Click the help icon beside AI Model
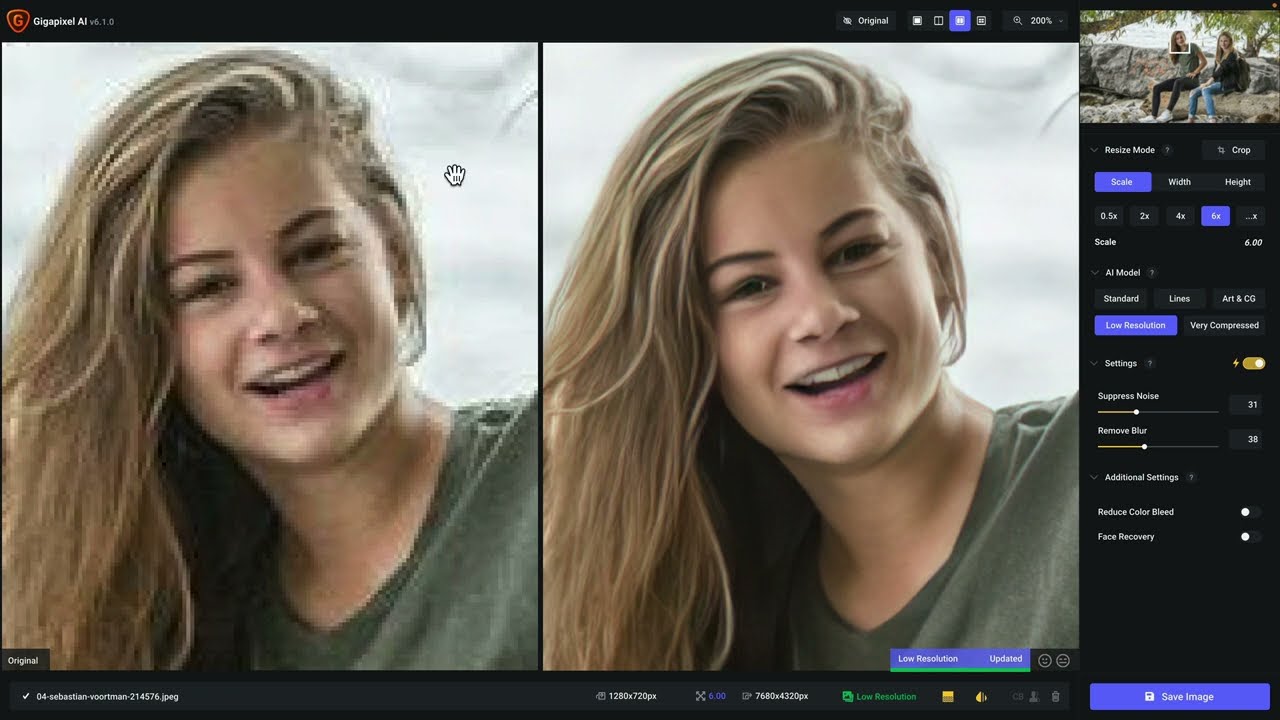This screenshot has height=720, width=1280. point(1151,273)
